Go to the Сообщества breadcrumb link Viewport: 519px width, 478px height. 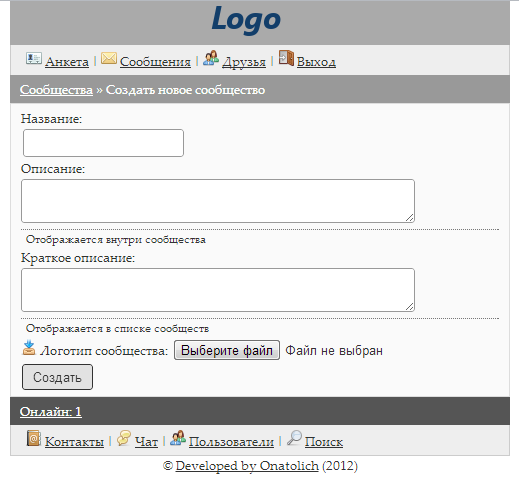point(56,90)
